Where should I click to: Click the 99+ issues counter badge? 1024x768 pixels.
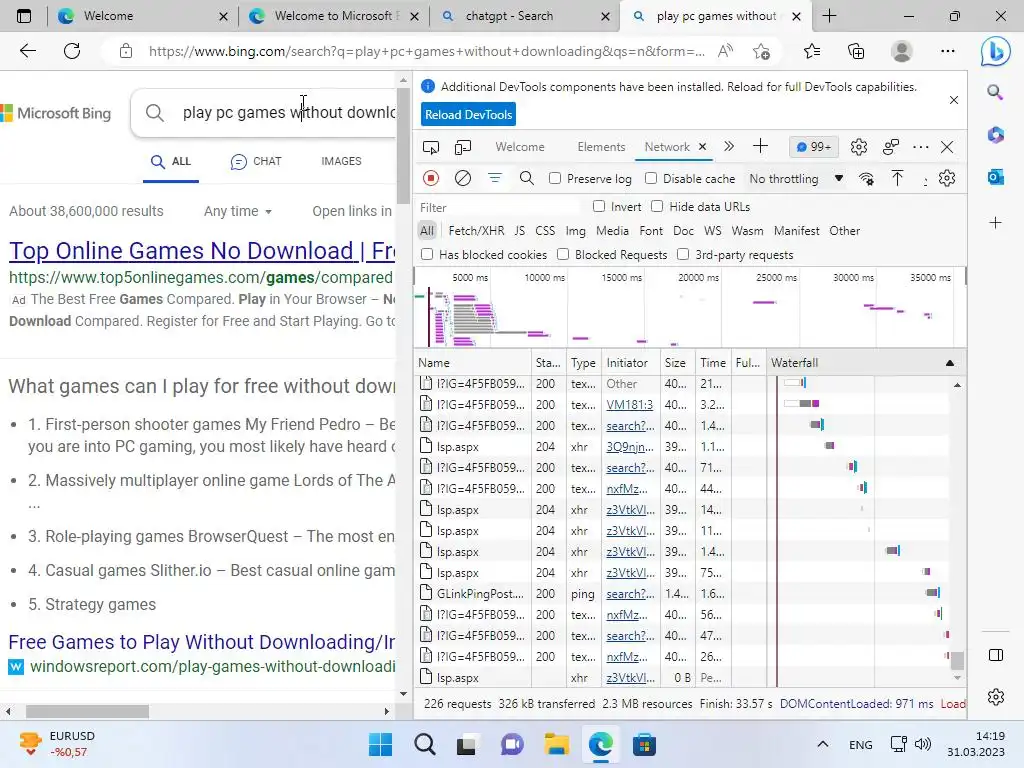click(x=814, y=147)
